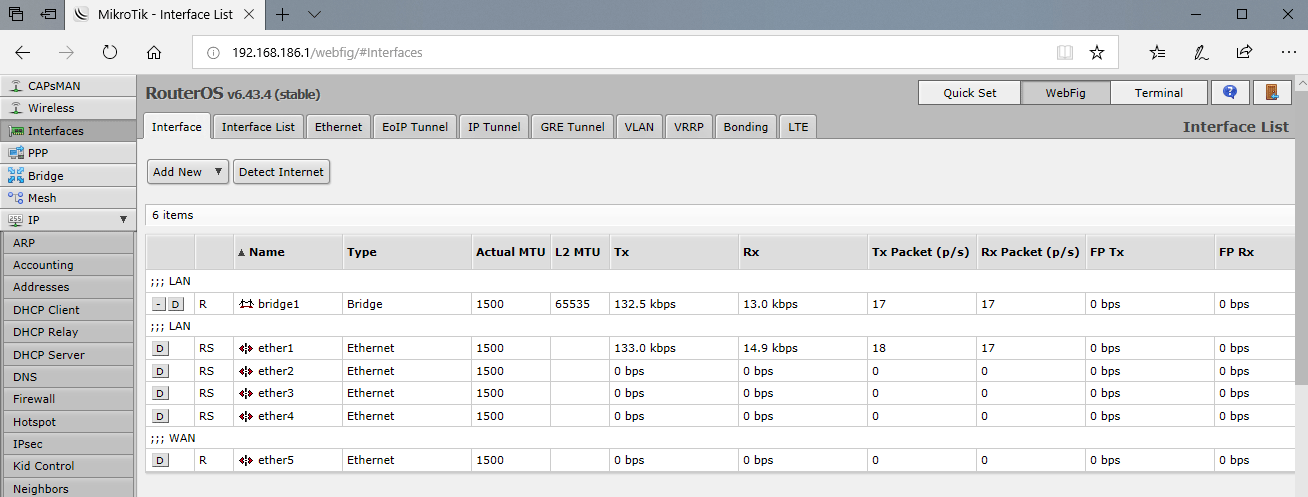
Task: Open DHCP Server page
Action: [x=67, y=355]
